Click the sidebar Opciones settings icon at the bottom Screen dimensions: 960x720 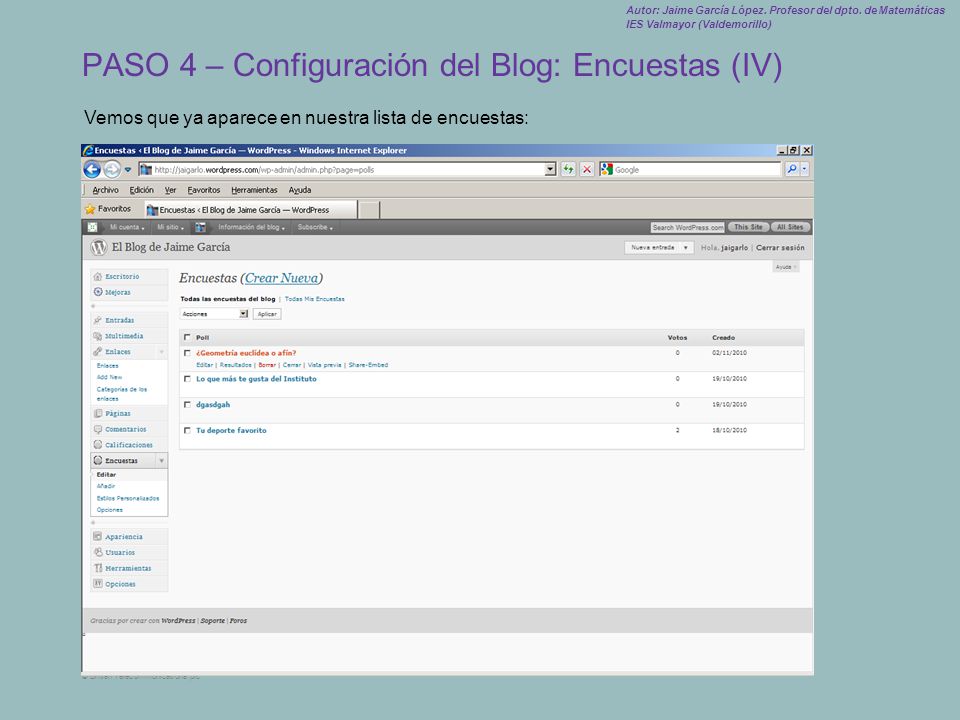tap(97, 583)
